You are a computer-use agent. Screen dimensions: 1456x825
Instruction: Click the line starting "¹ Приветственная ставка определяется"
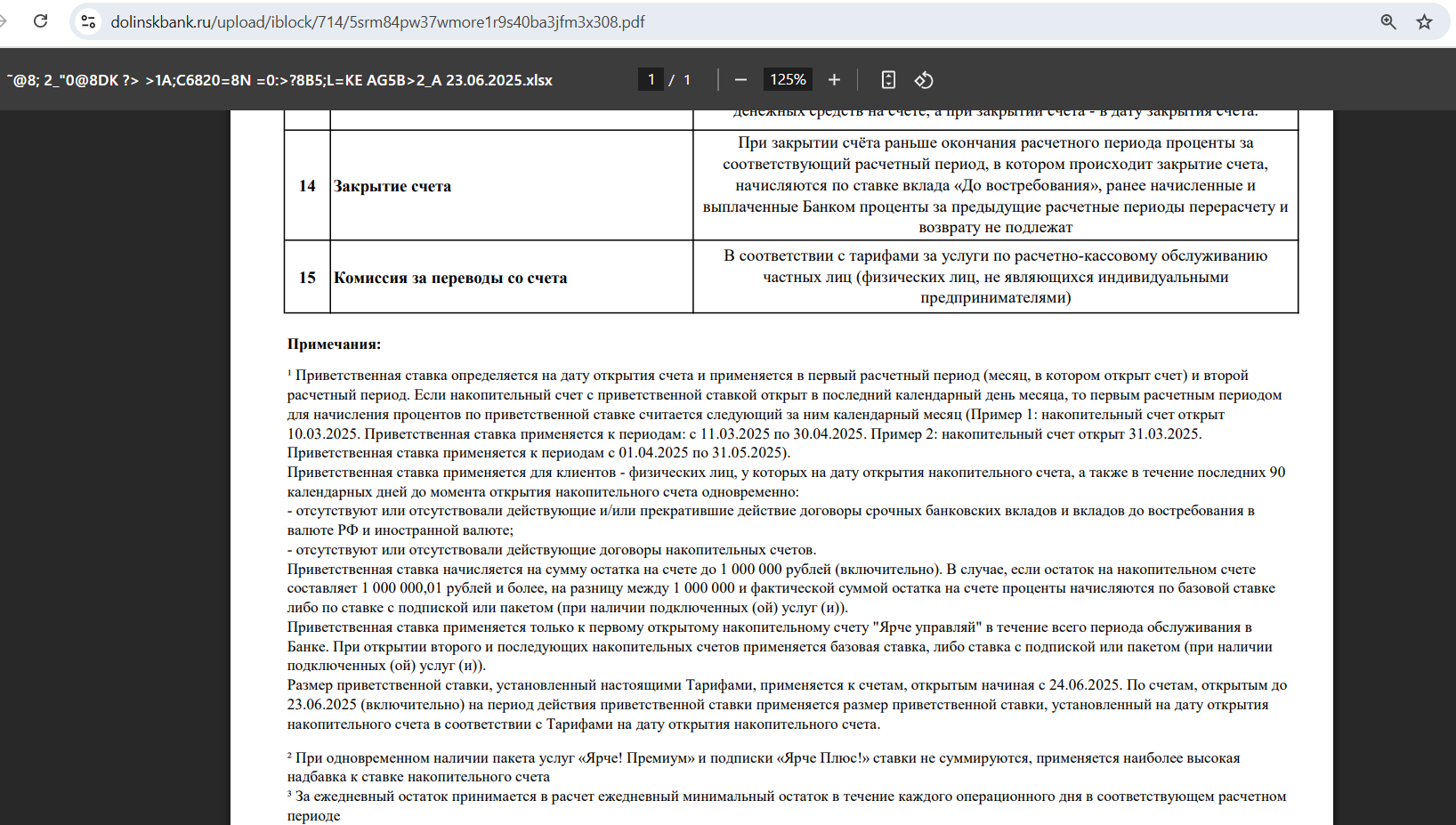tap(768, 376)
